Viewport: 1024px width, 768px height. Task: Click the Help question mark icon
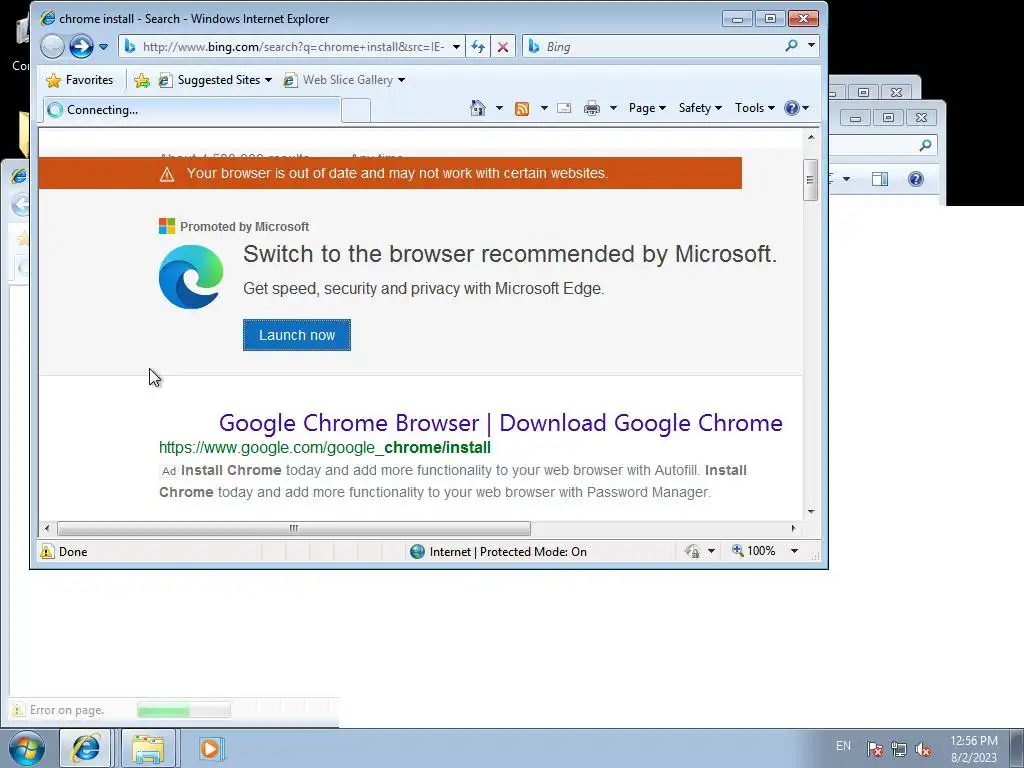pyautogui.click(x=792, y=108)
